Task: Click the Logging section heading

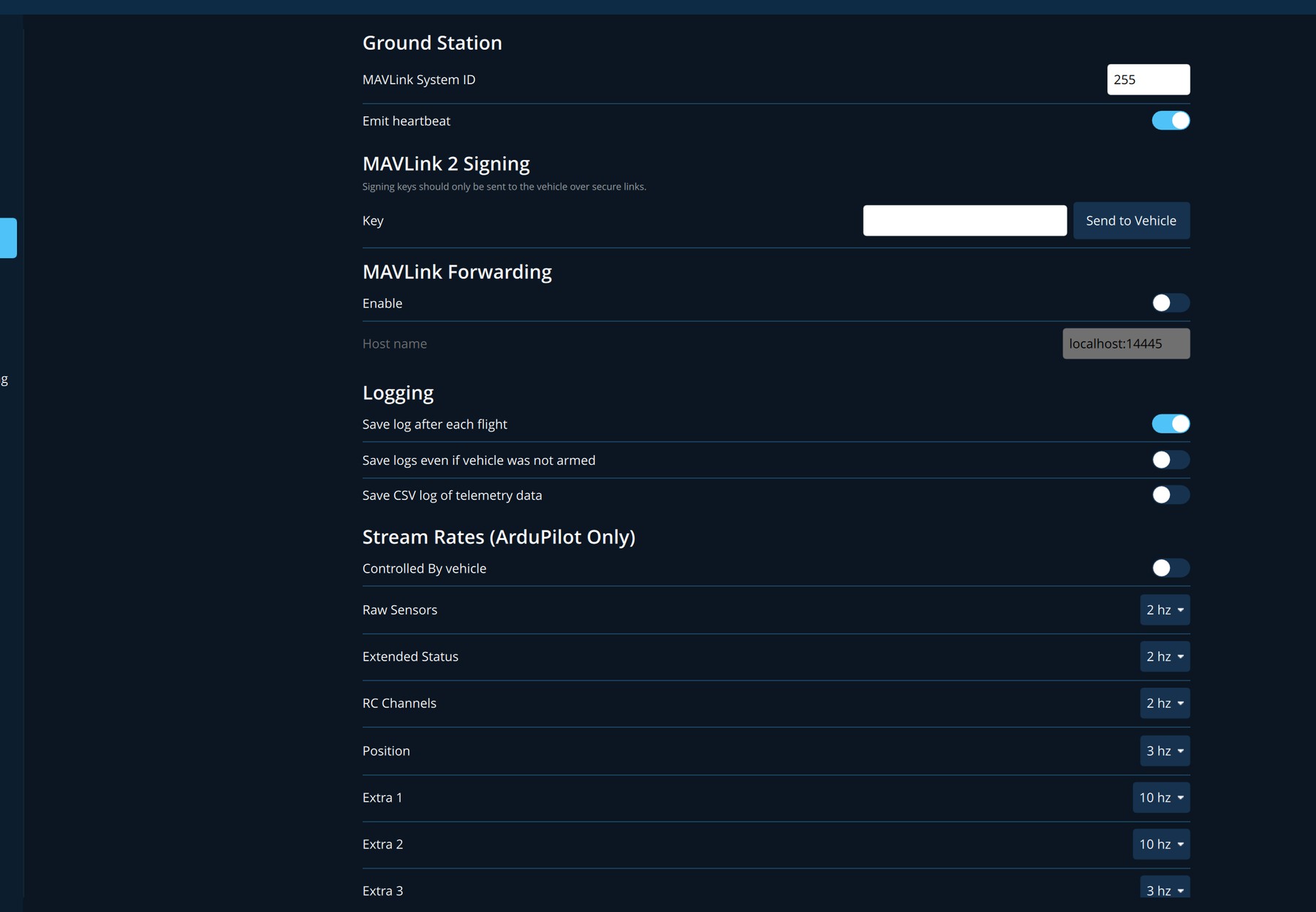Action: coord(398,393)
